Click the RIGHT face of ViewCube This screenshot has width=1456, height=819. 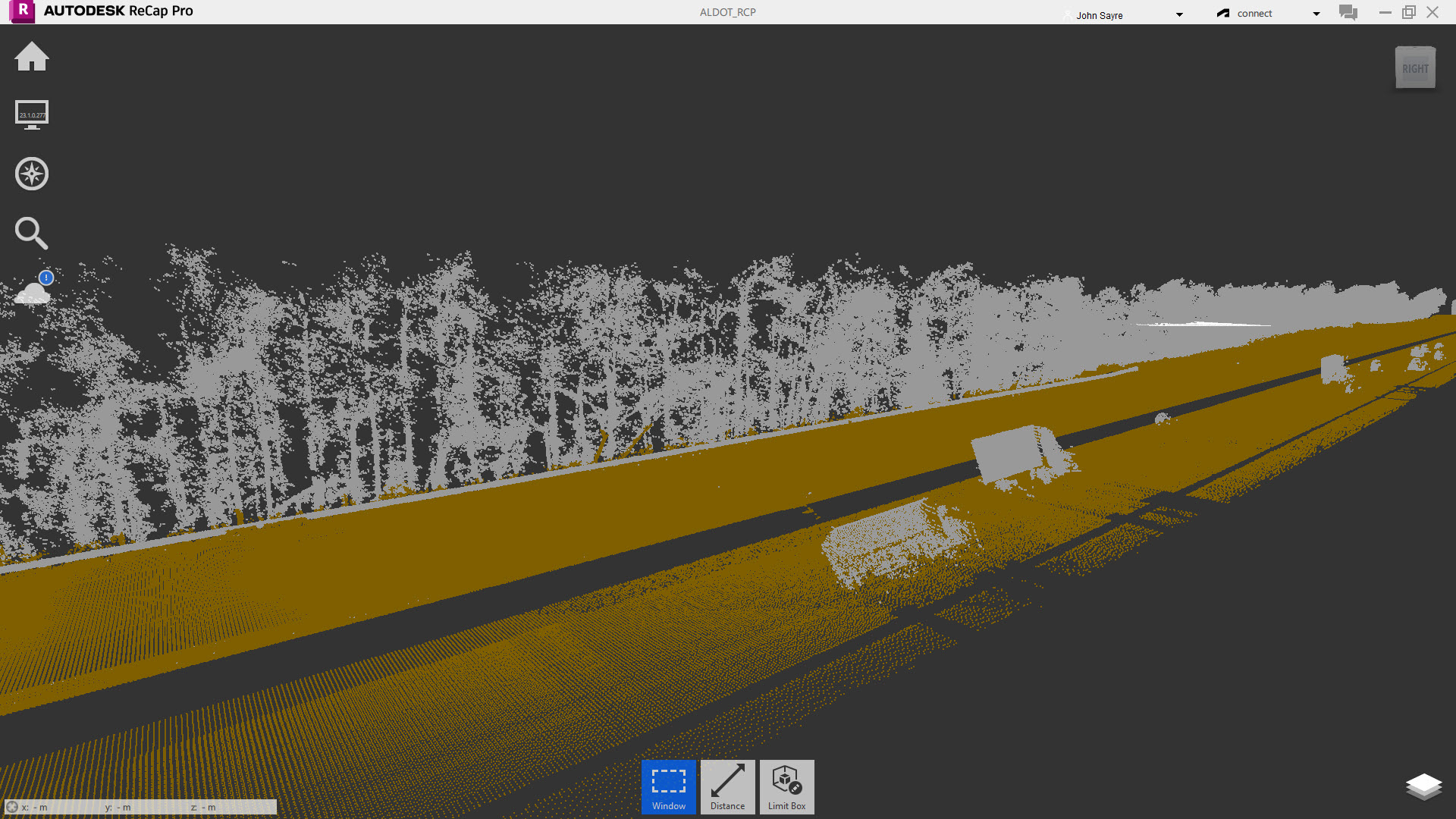[1415, 69]
